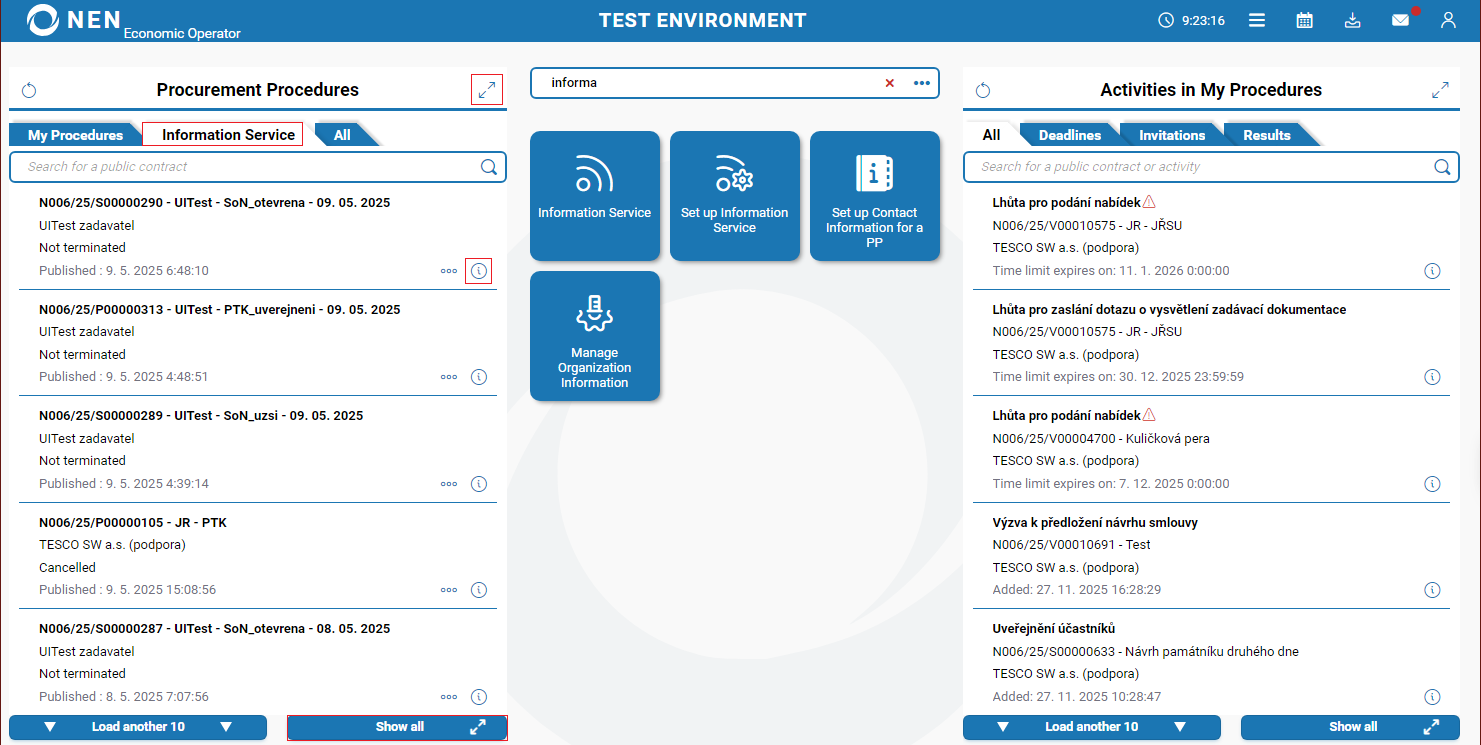Focus the public contract search field
Screen dimensions: 1481x745
(x=258, y=167)
